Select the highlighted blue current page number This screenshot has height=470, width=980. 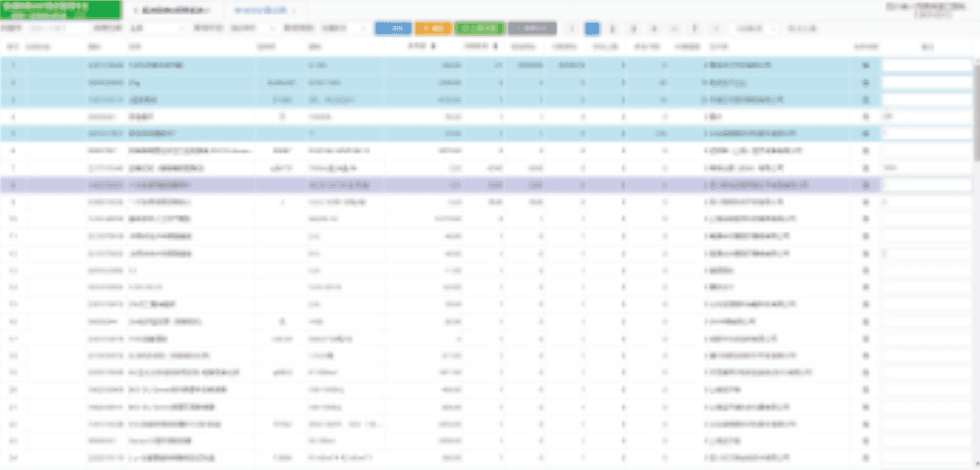point(592,28)
